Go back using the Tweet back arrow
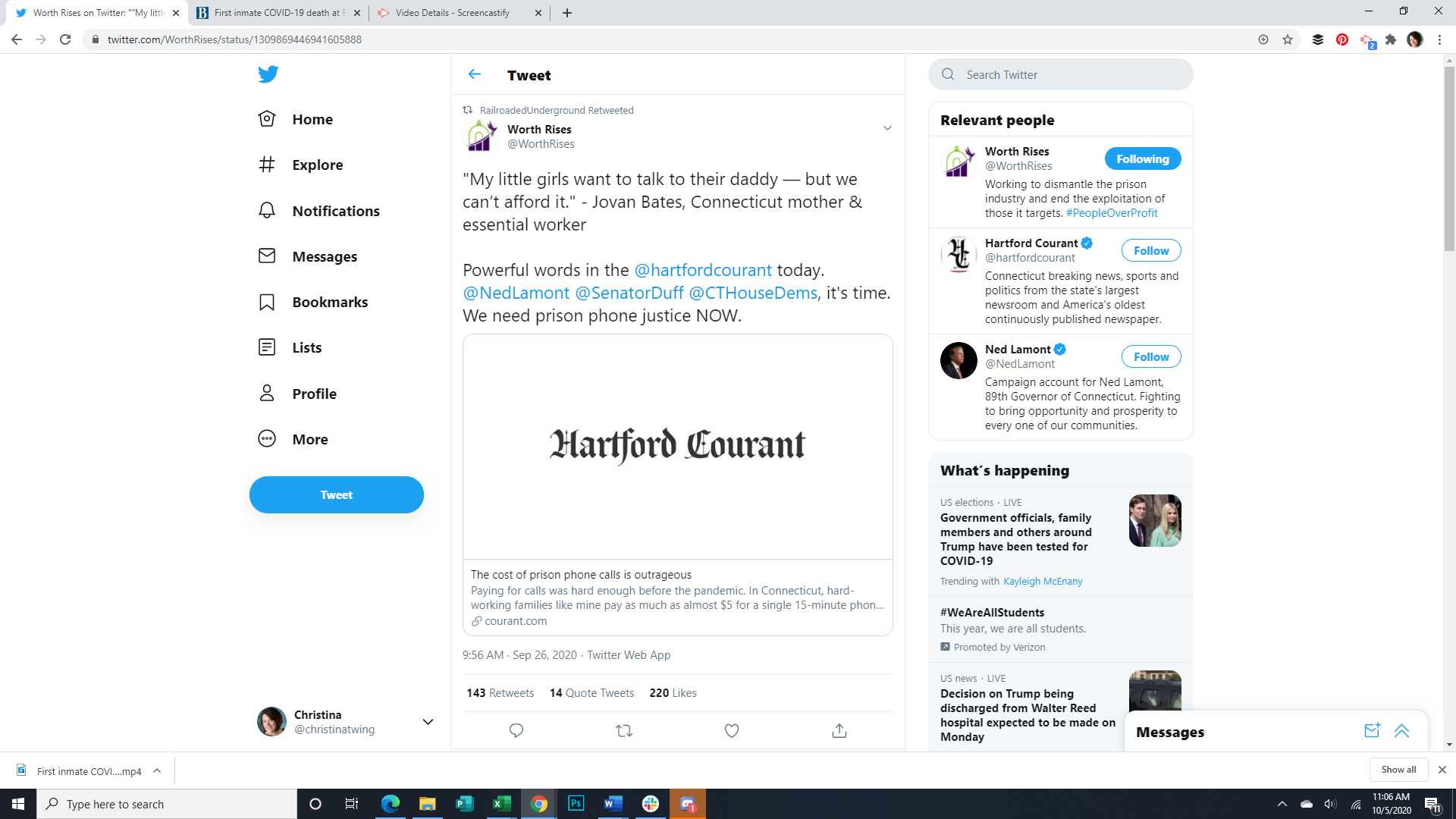 [x=475, y=74]
